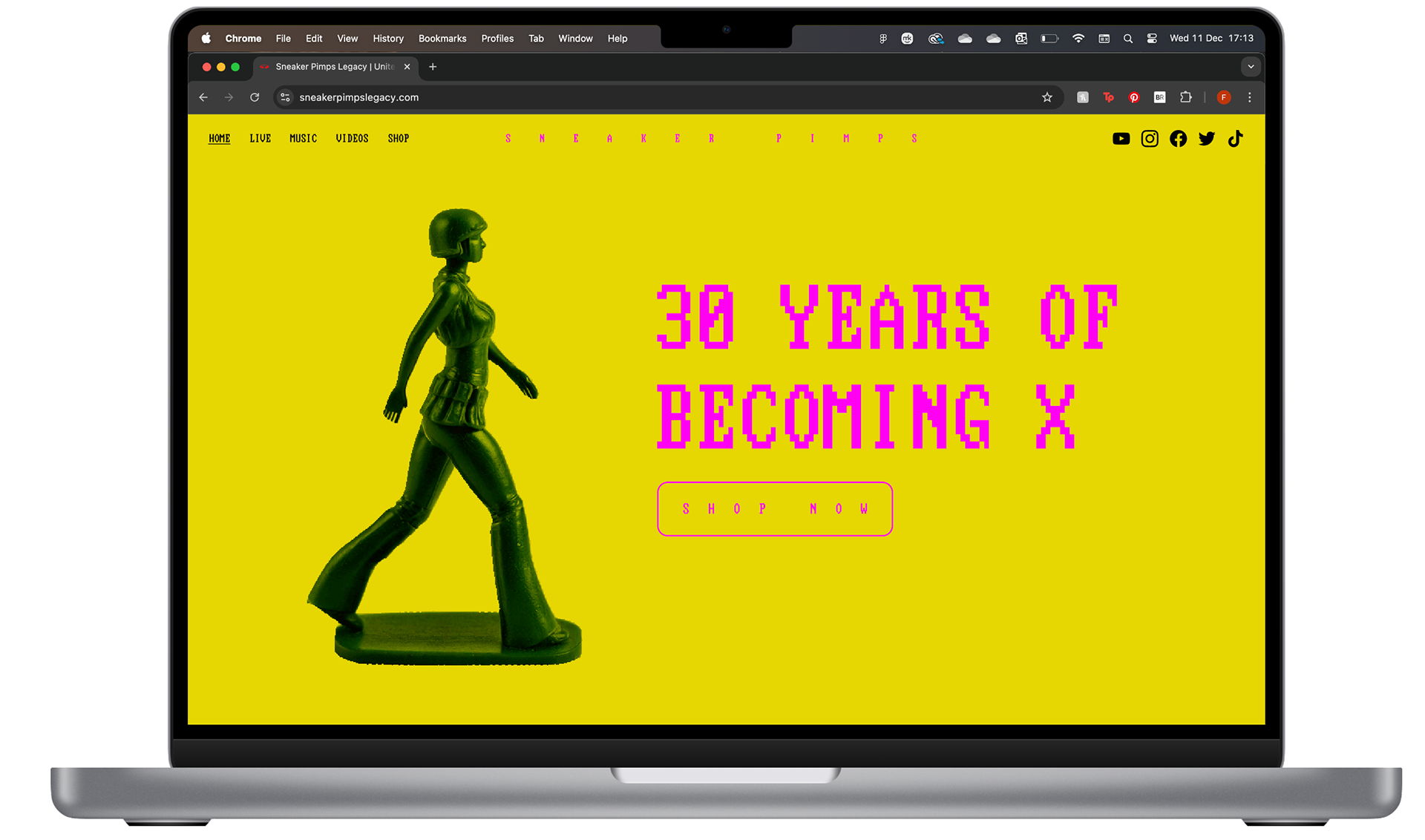Go back to the previous page
Viewport: 1425px width, 840px height.
tap(203, 97)
